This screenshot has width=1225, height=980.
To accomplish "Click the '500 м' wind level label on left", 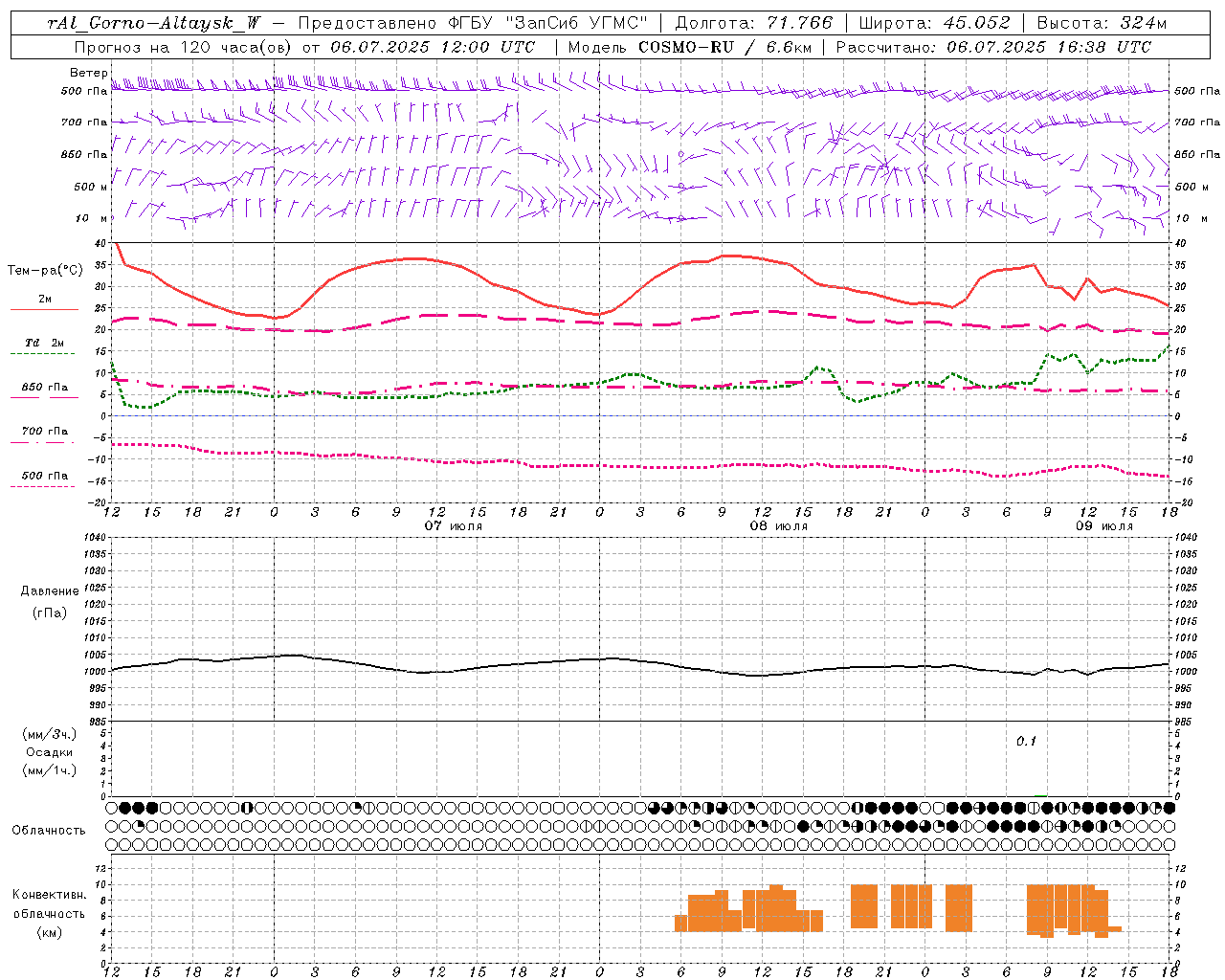I will [89, 187].
